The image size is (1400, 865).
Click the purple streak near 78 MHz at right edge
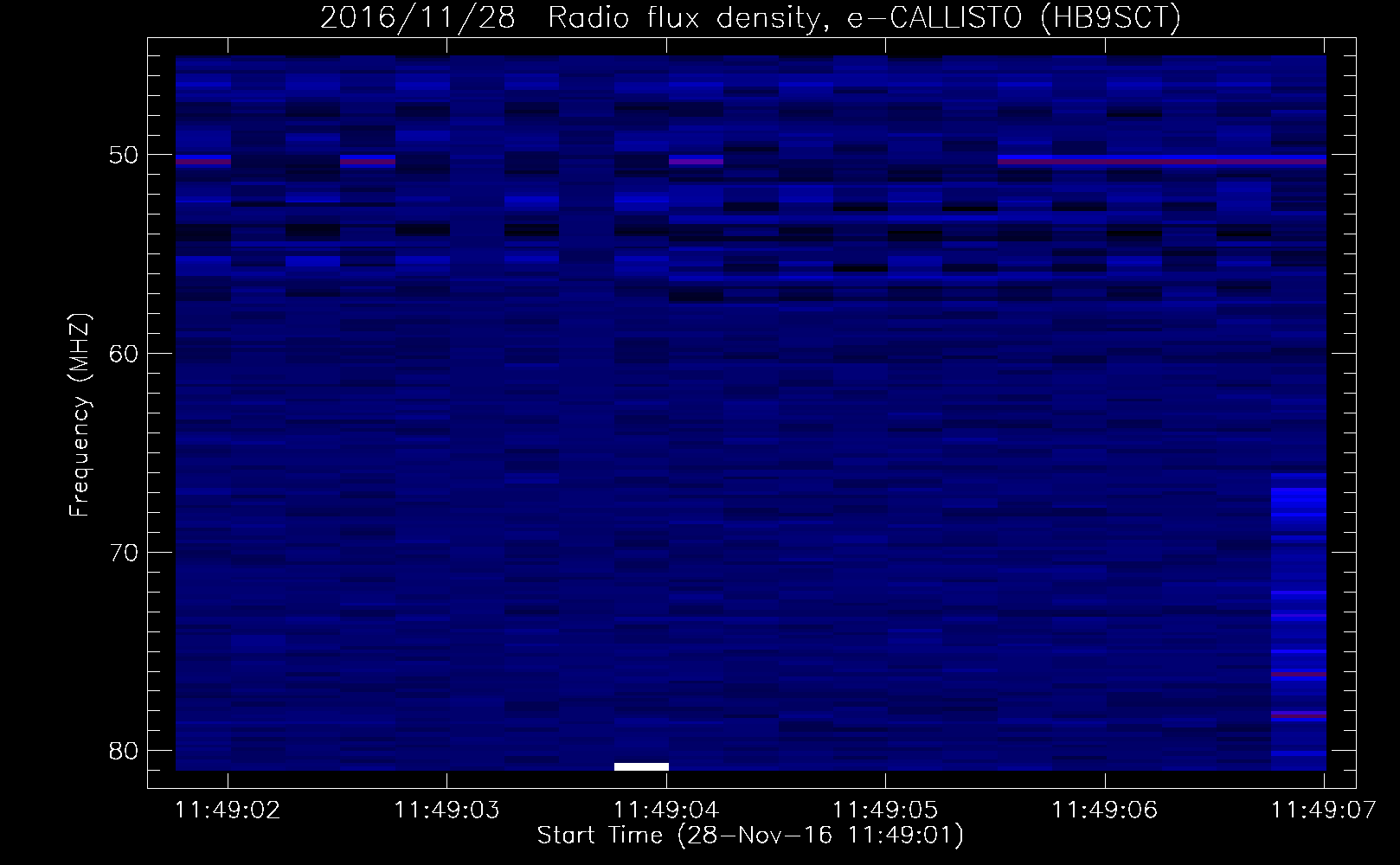coord(1299,714)
